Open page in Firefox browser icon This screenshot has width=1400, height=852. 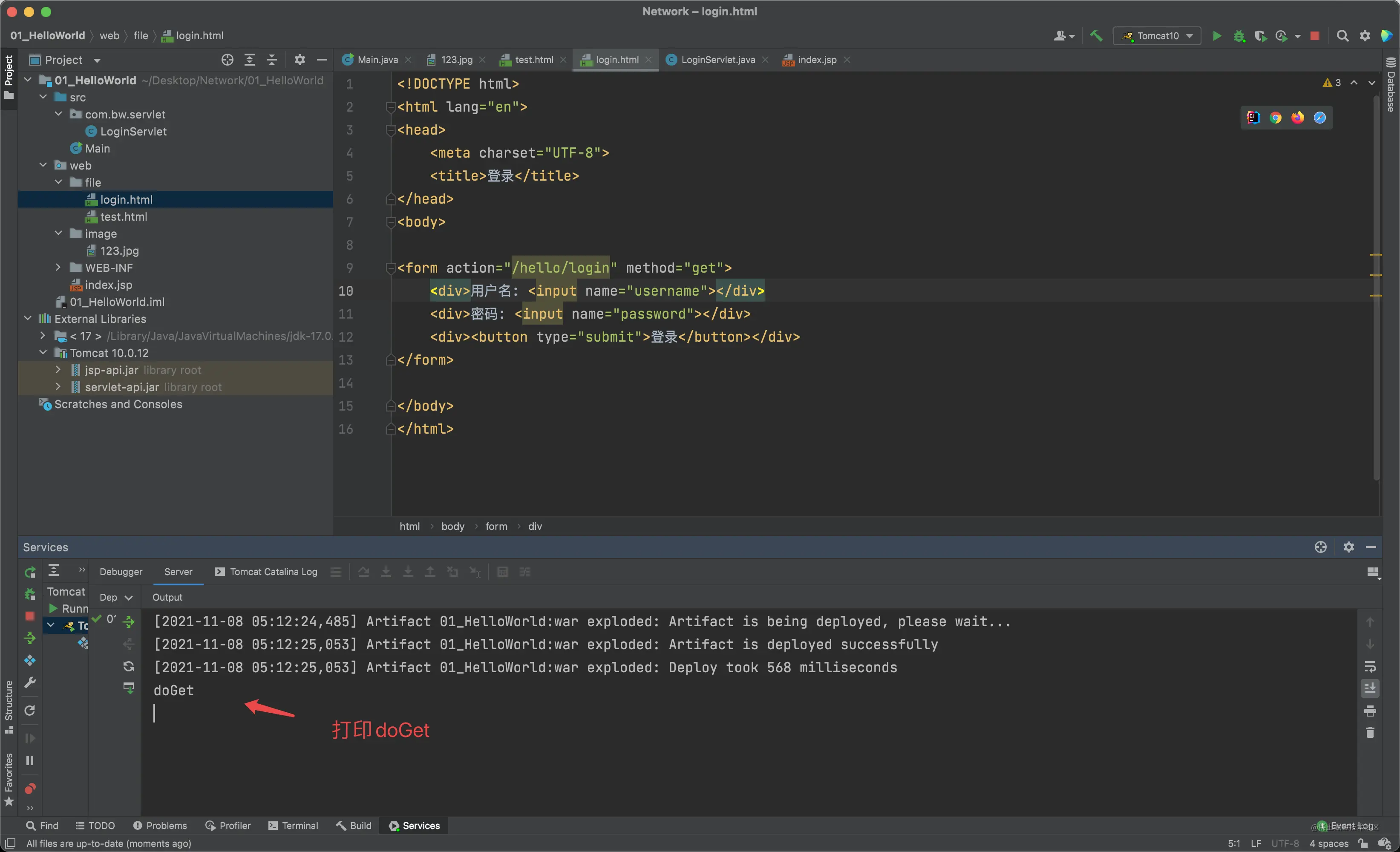click(1298, 118)
